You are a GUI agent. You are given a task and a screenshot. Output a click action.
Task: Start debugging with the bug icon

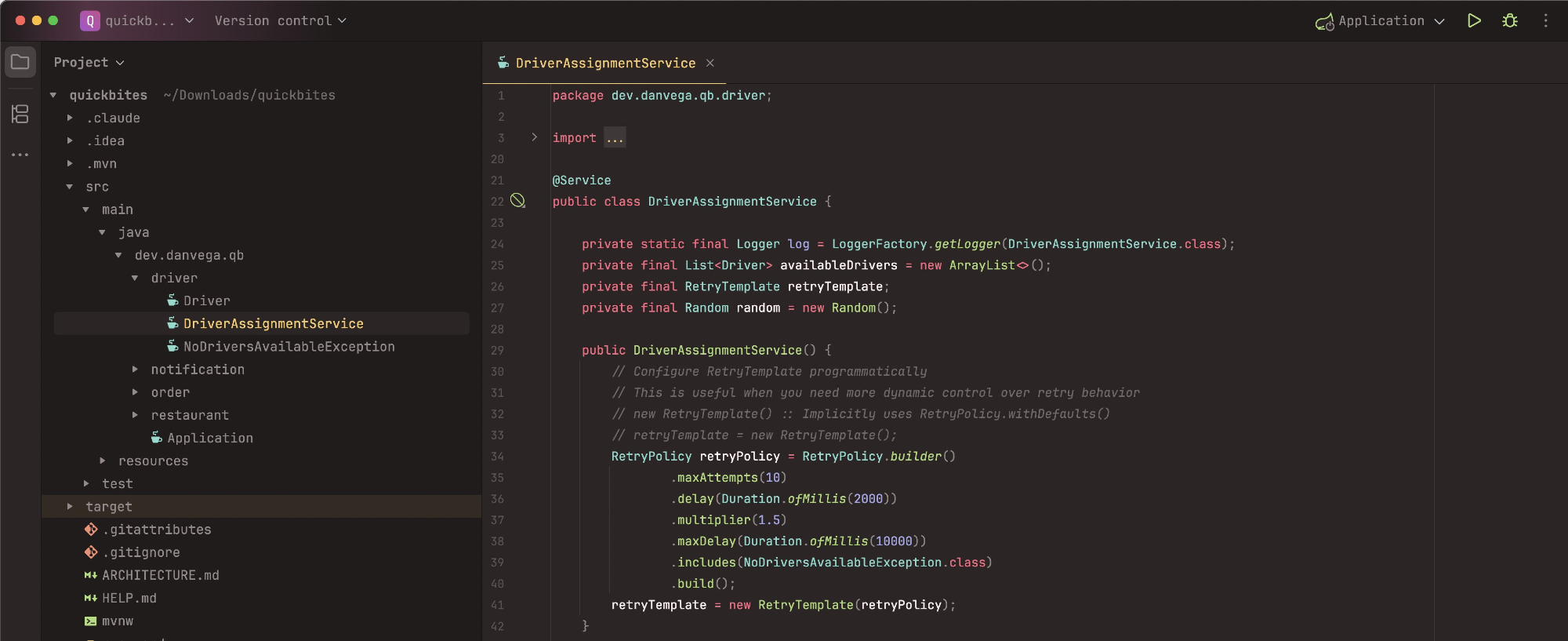click(x=1509, y=21)
